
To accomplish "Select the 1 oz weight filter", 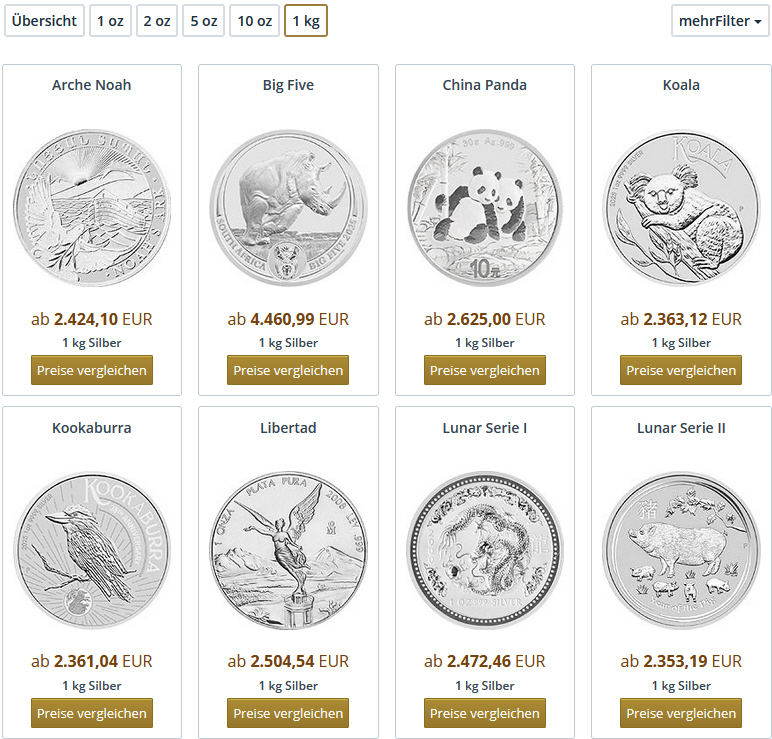I will [110, 20].
